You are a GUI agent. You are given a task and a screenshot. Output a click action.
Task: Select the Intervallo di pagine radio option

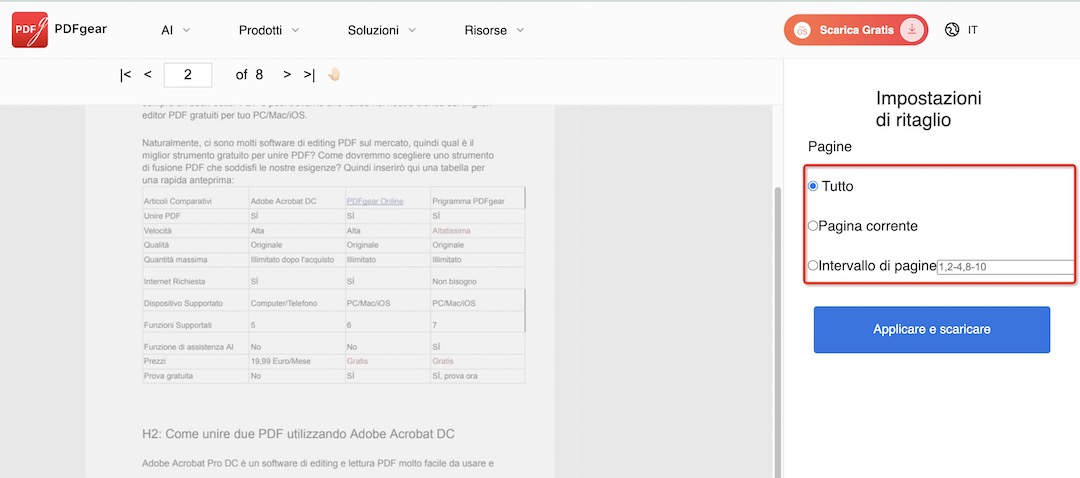pos(813,266)
